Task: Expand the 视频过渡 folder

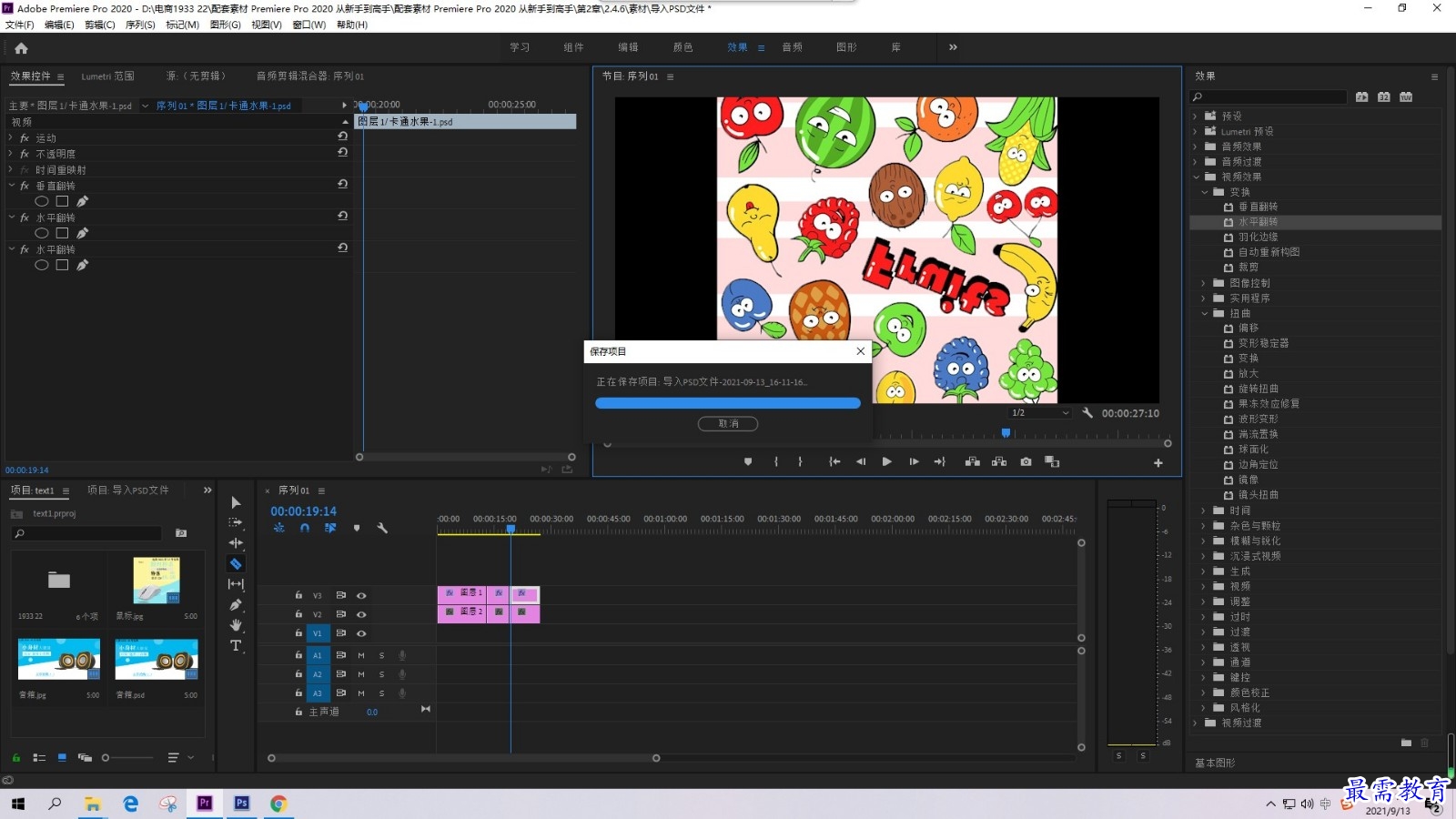Action: (1196, 723)
